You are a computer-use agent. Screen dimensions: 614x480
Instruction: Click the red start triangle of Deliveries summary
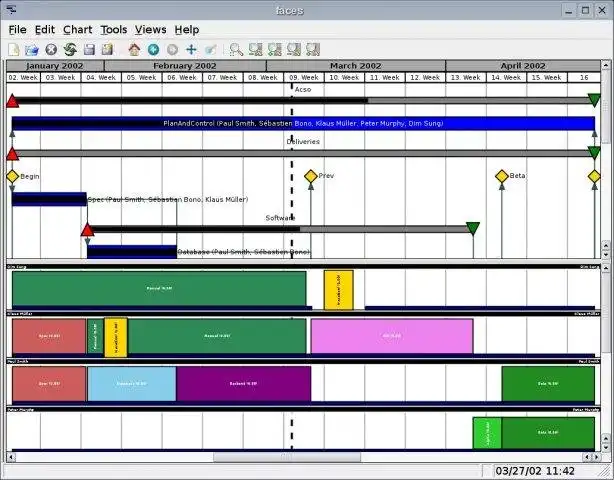(13, 154)
